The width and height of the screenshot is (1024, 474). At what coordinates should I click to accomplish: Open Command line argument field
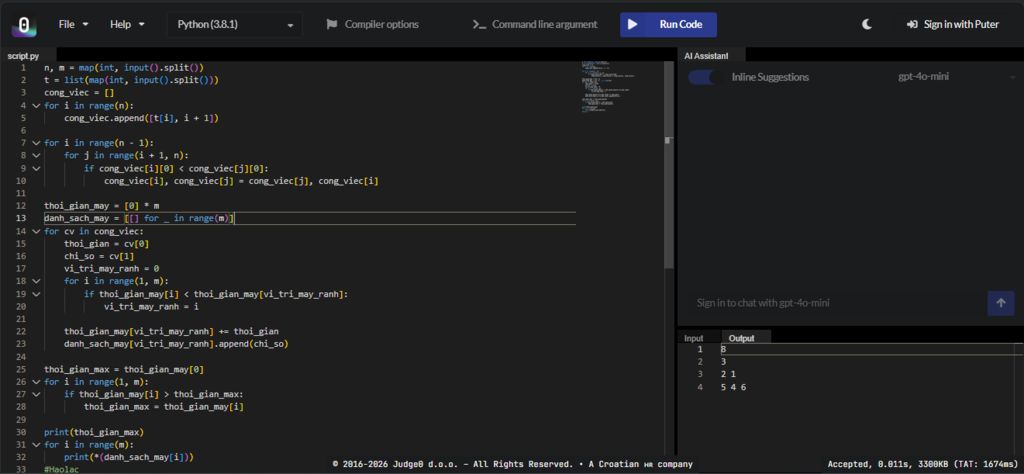(536, 24)
